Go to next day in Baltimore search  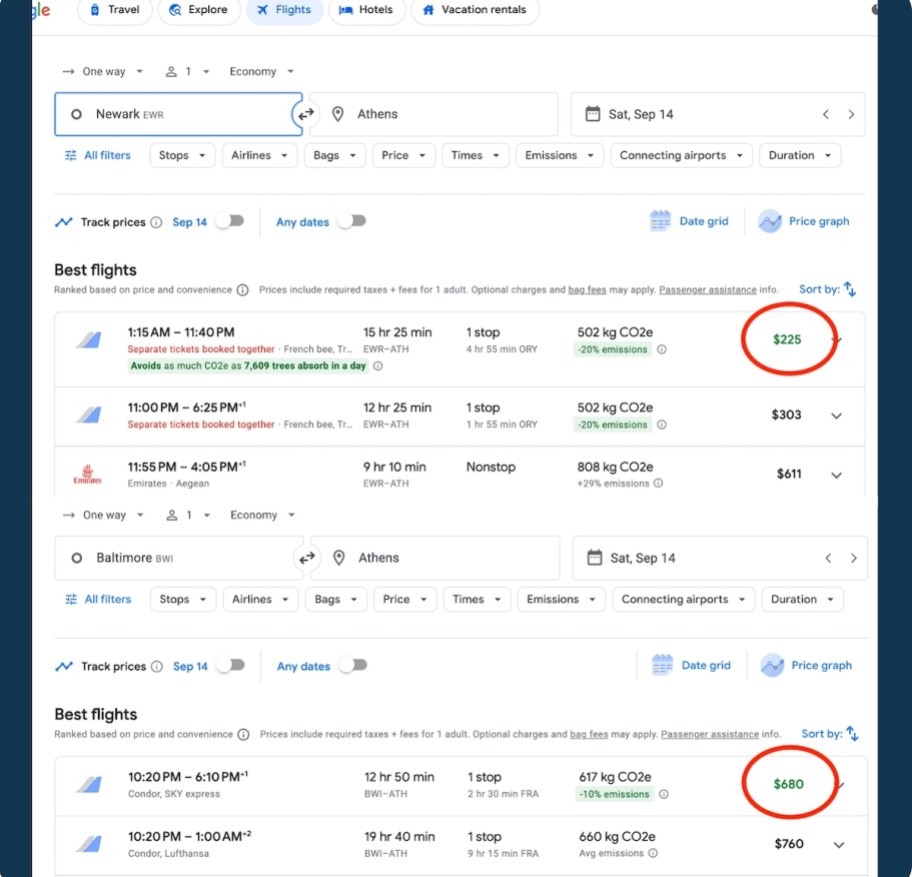click(853, 558)
